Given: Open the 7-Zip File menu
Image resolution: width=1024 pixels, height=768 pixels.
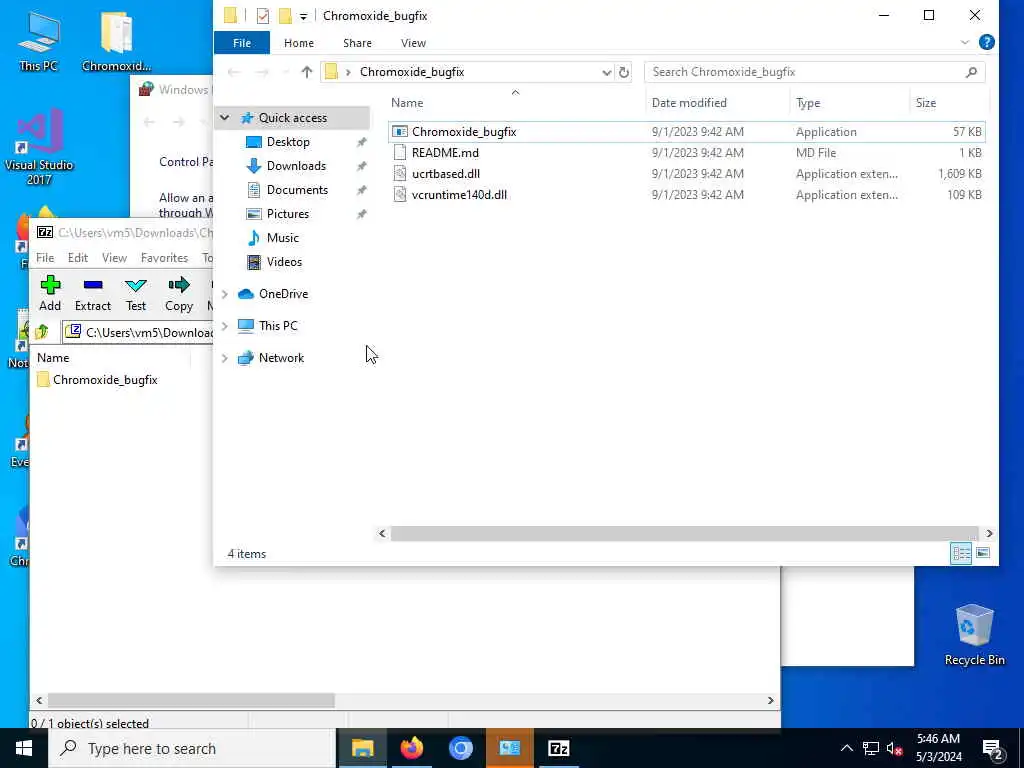Looking at the screenshot, I should pos(45,258).
